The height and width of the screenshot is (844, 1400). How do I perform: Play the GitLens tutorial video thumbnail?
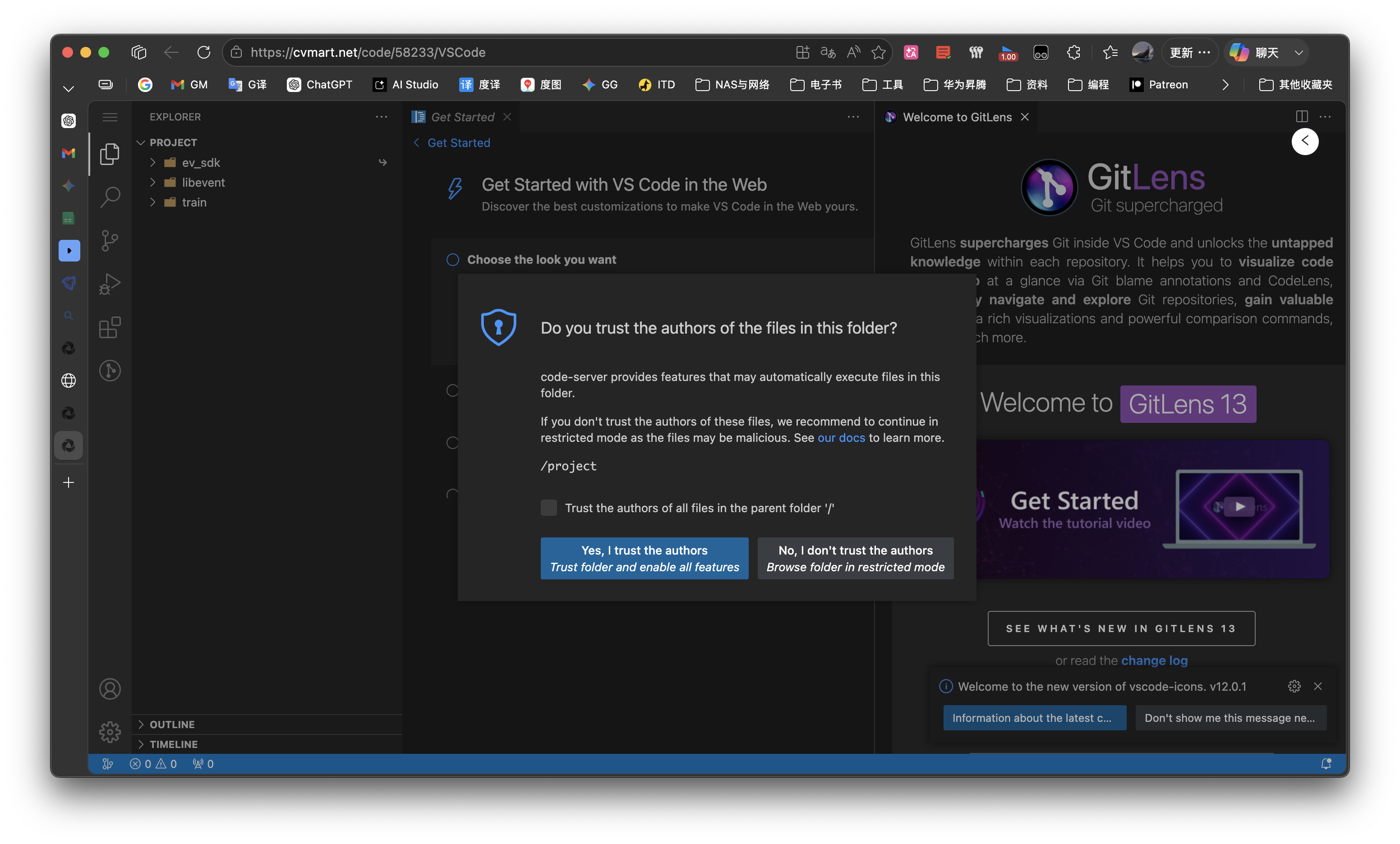1239,506
